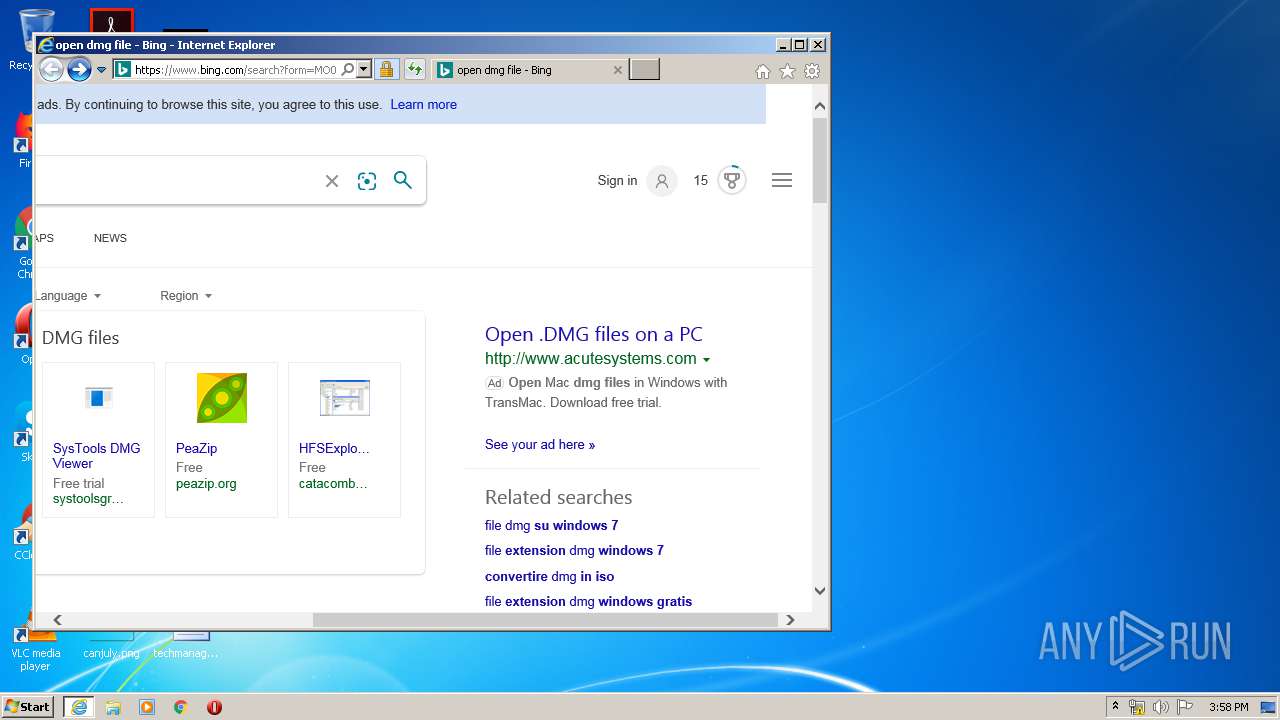Open Windows Media Player taskbar icon
The height and width of the screenshot is (720, 1280).
click(x=147, y=707)
